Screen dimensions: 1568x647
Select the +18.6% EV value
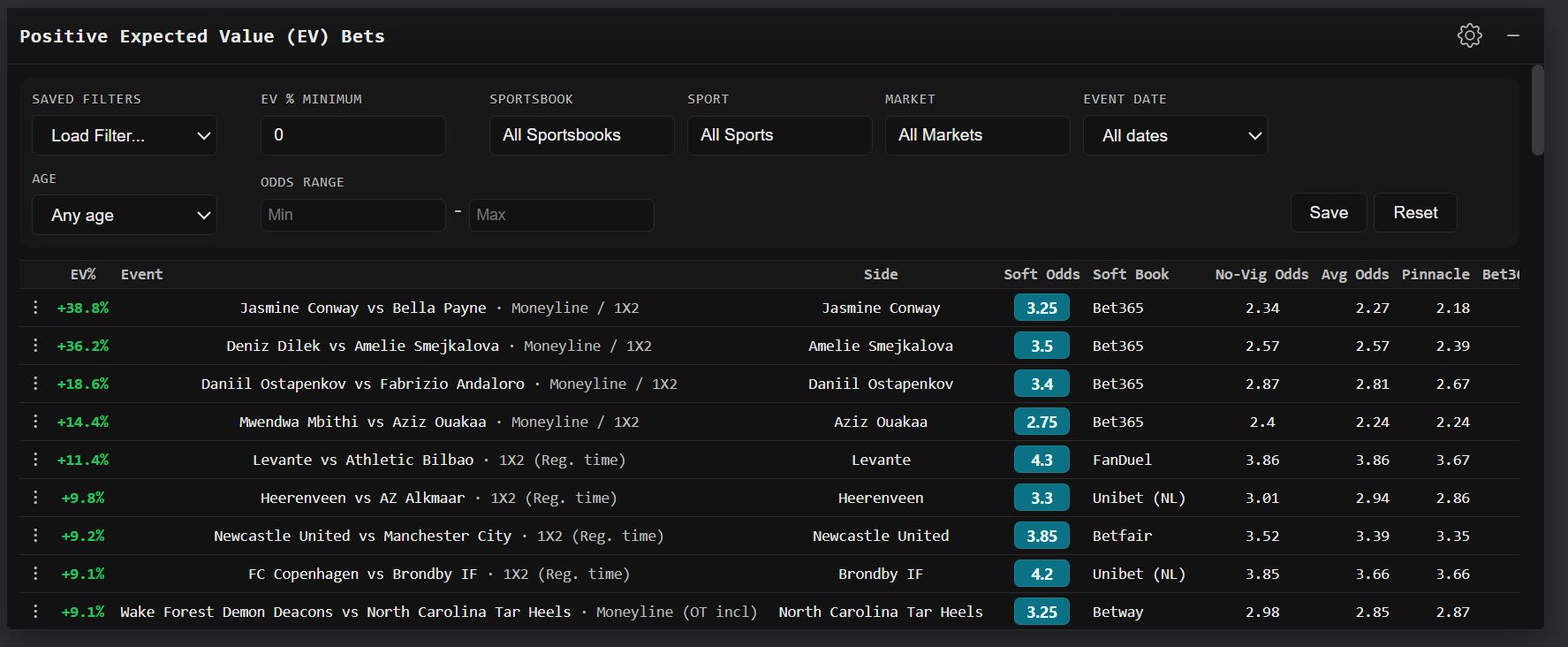[83, 384]
